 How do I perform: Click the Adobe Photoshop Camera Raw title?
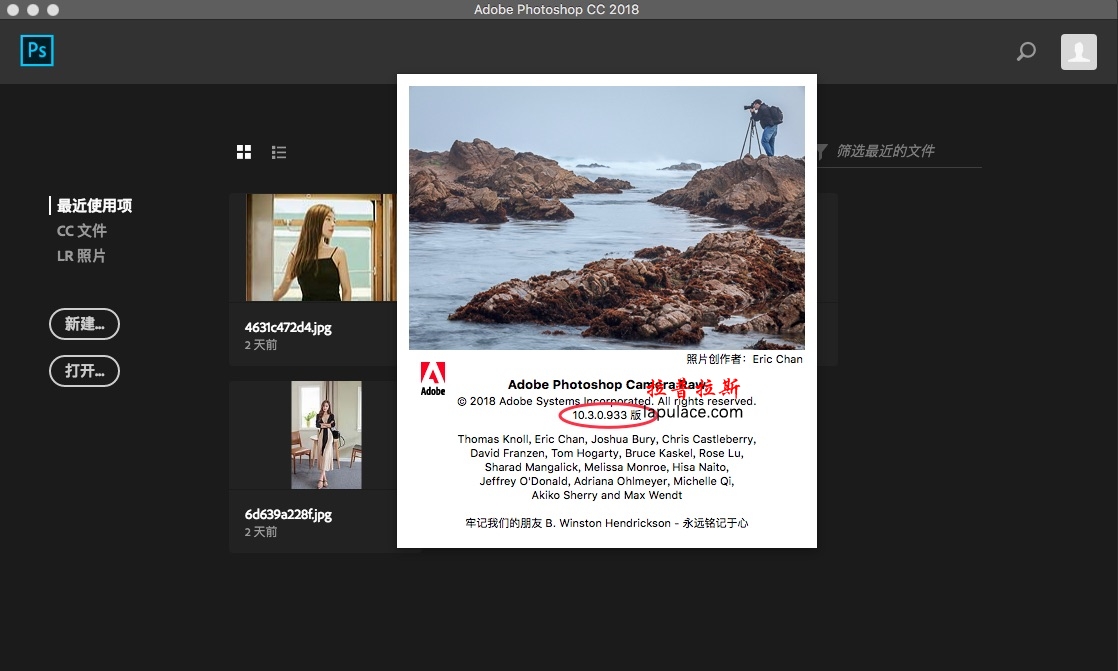[x=607, y=384]
